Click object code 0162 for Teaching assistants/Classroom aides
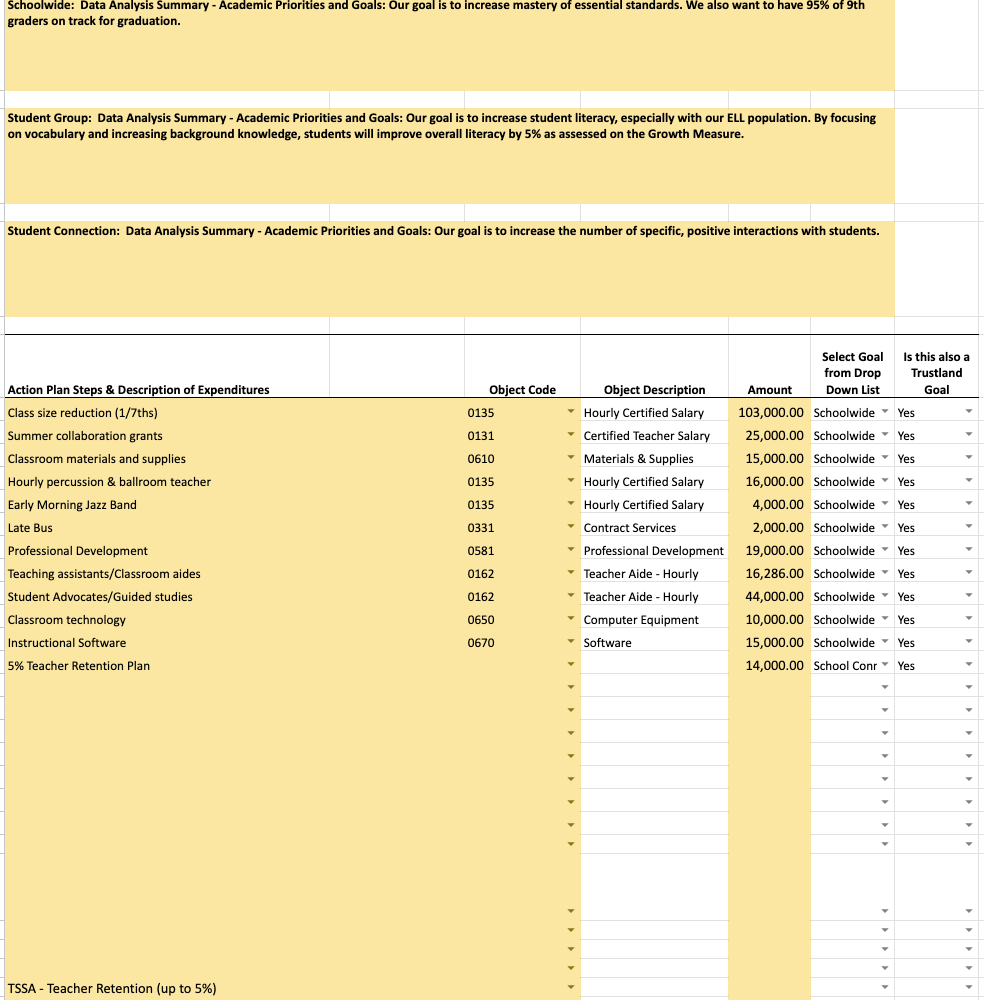The image size is (984, 1000). [x=481, y=573]
